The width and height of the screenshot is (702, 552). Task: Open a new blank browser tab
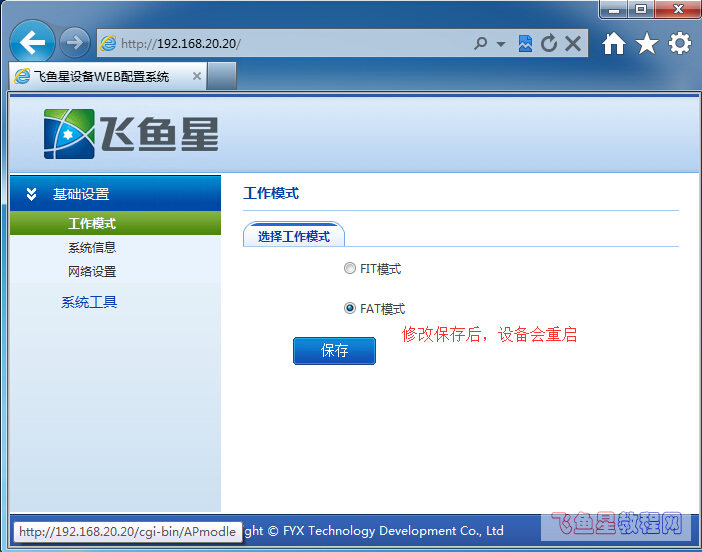click(x=222, y=76)
